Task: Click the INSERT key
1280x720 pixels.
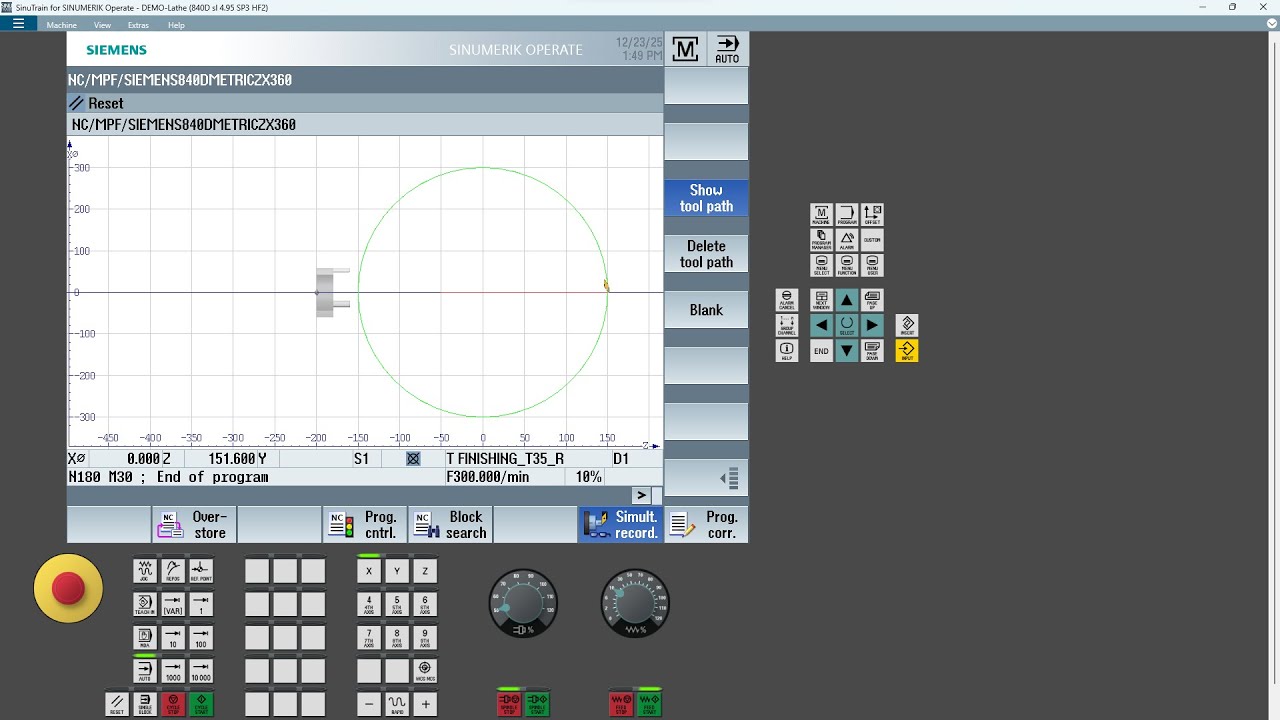Action: coord(907,325)
